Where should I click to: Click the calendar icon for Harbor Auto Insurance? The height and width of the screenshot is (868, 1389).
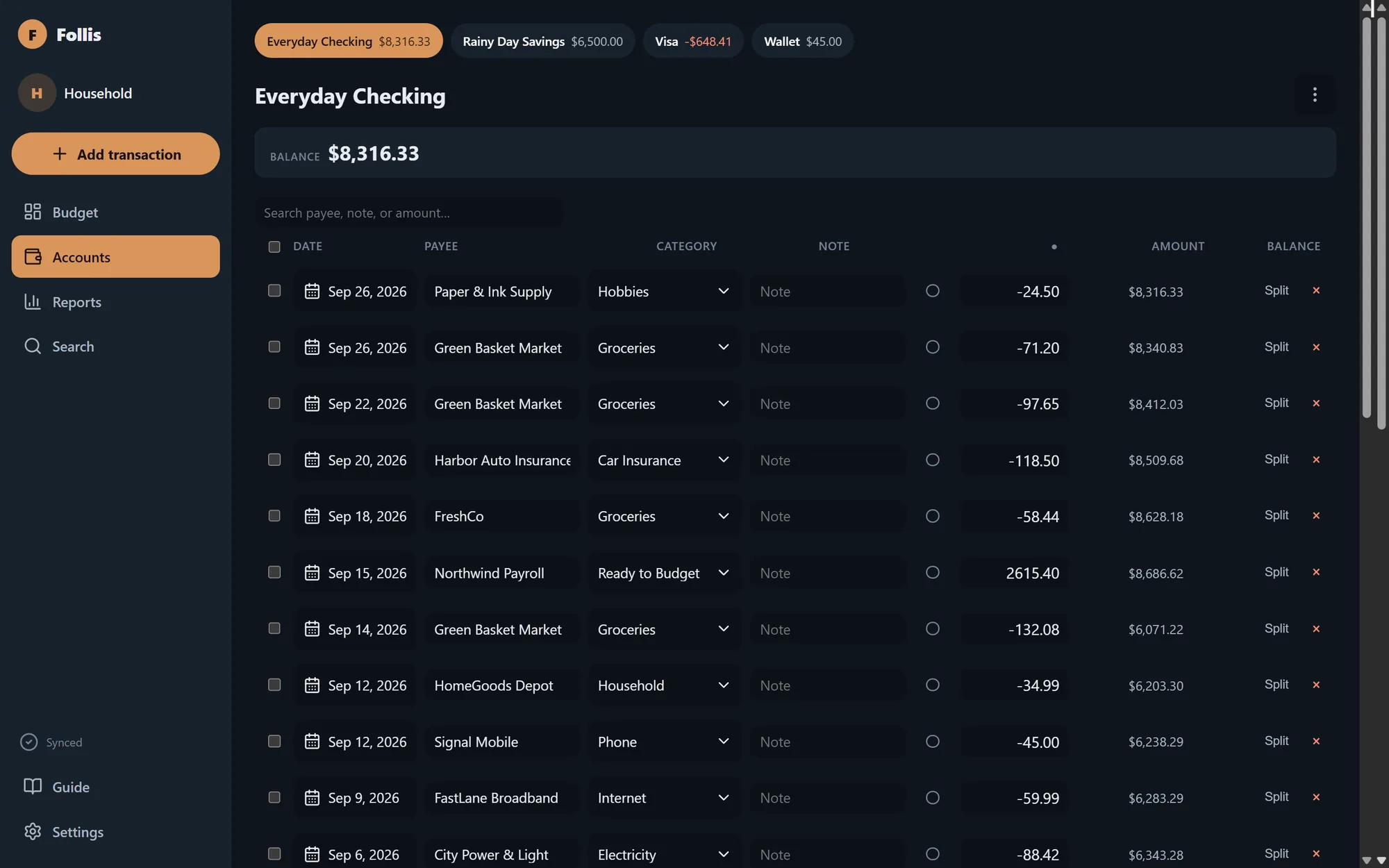point(312,460)
